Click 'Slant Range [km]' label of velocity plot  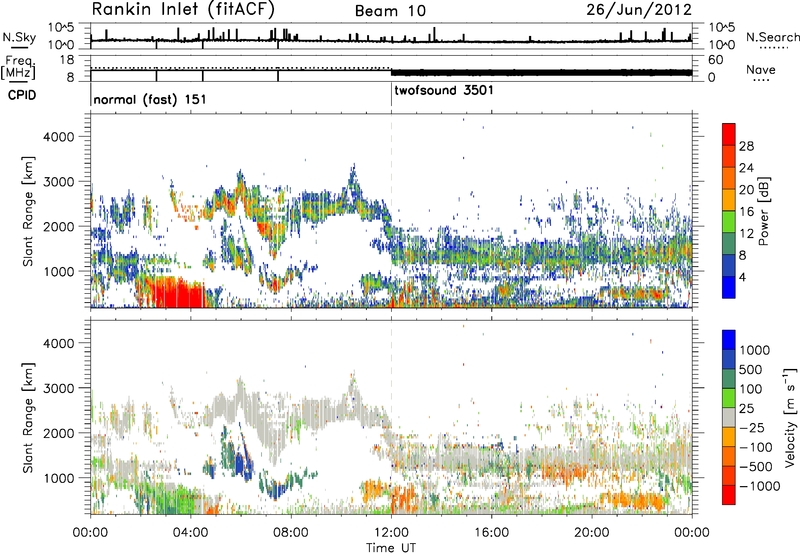click(28, 417)
